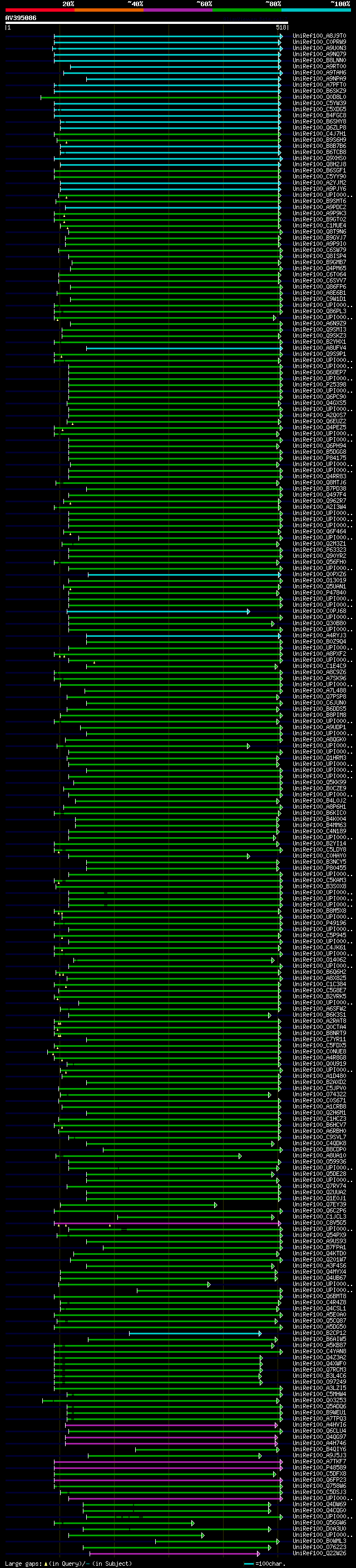This screenshot has width=356, height=1568.
Task: Select the UniRef100_A4HVI6 label
Action: pos(319,1425)
